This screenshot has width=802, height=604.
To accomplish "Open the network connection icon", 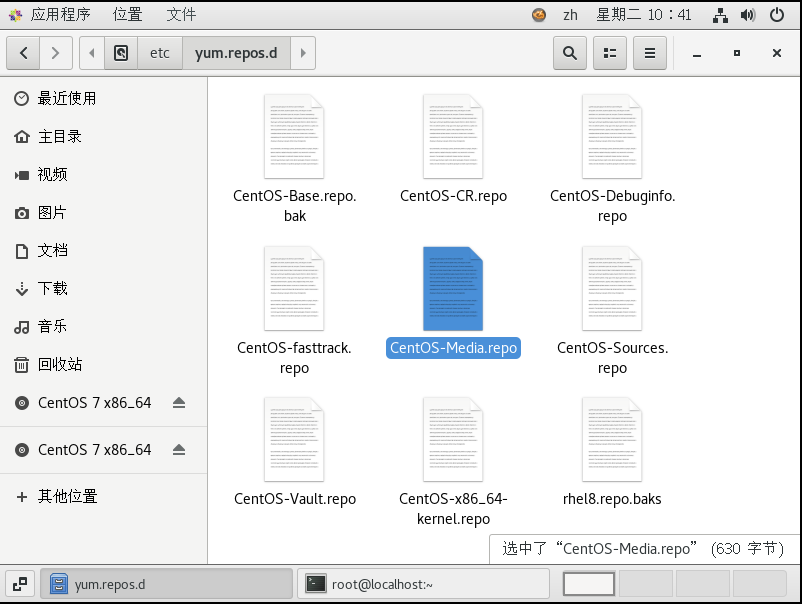I will 720,15.
